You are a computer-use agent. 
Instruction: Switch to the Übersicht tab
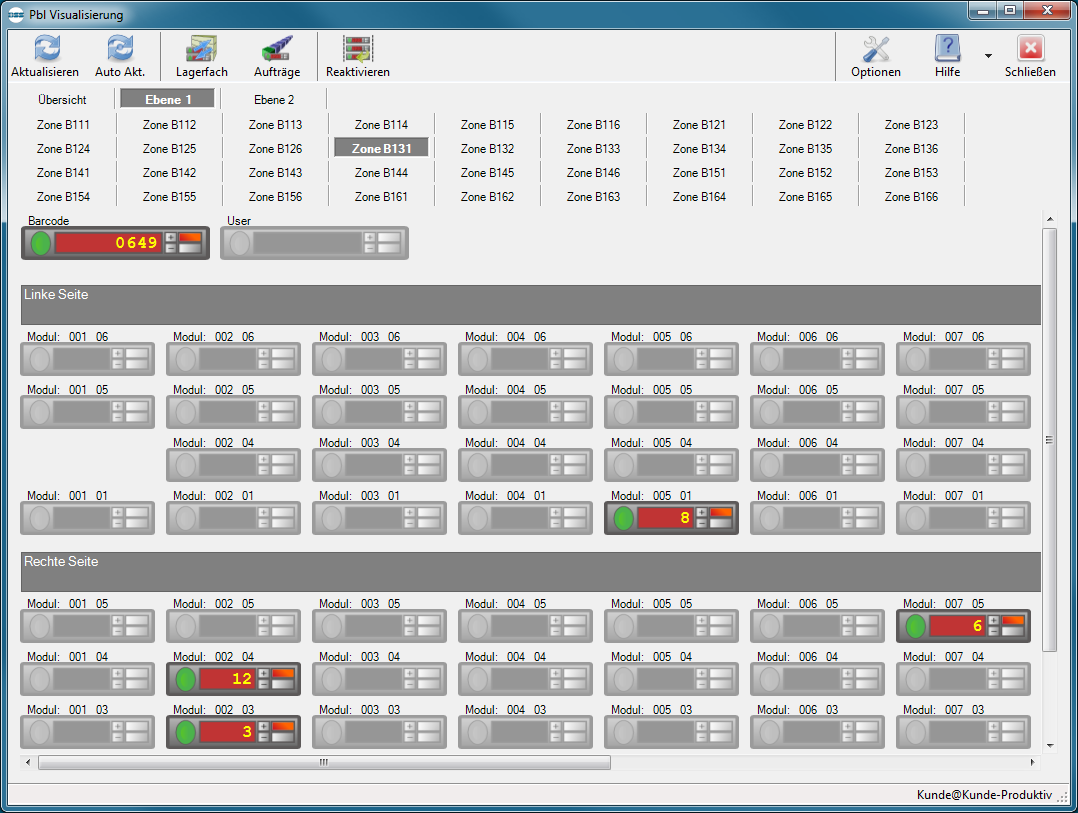point(62,100)
